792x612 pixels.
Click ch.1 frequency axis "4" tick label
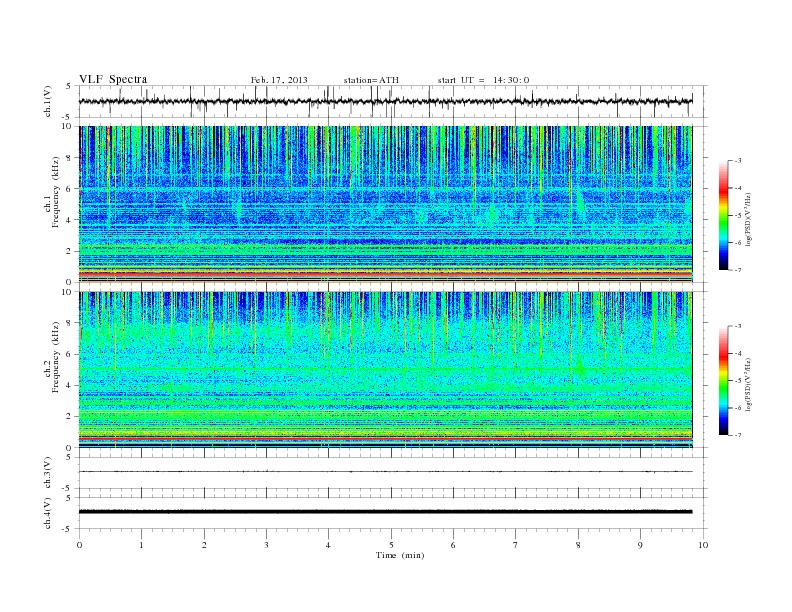click(x=69, y=220)
